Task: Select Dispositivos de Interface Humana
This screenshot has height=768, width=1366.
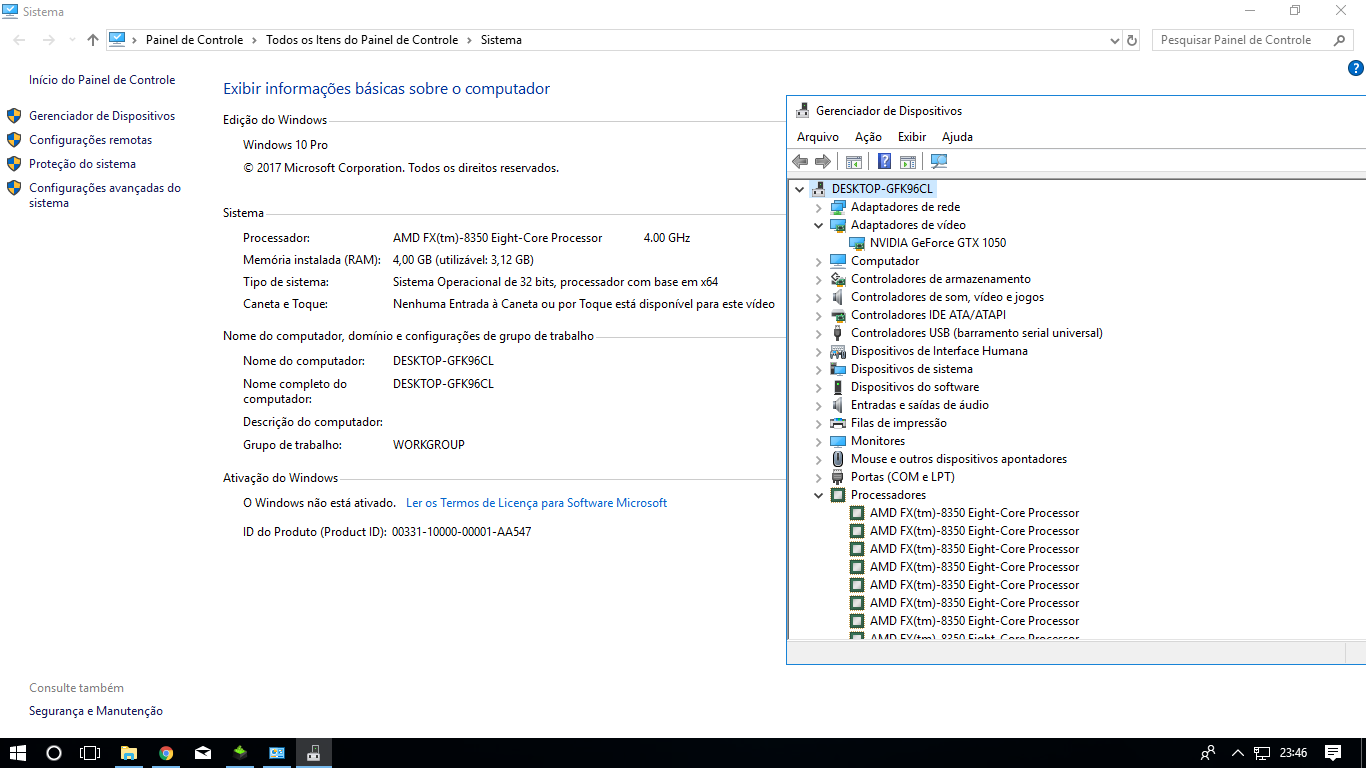Action: [939, 351]
